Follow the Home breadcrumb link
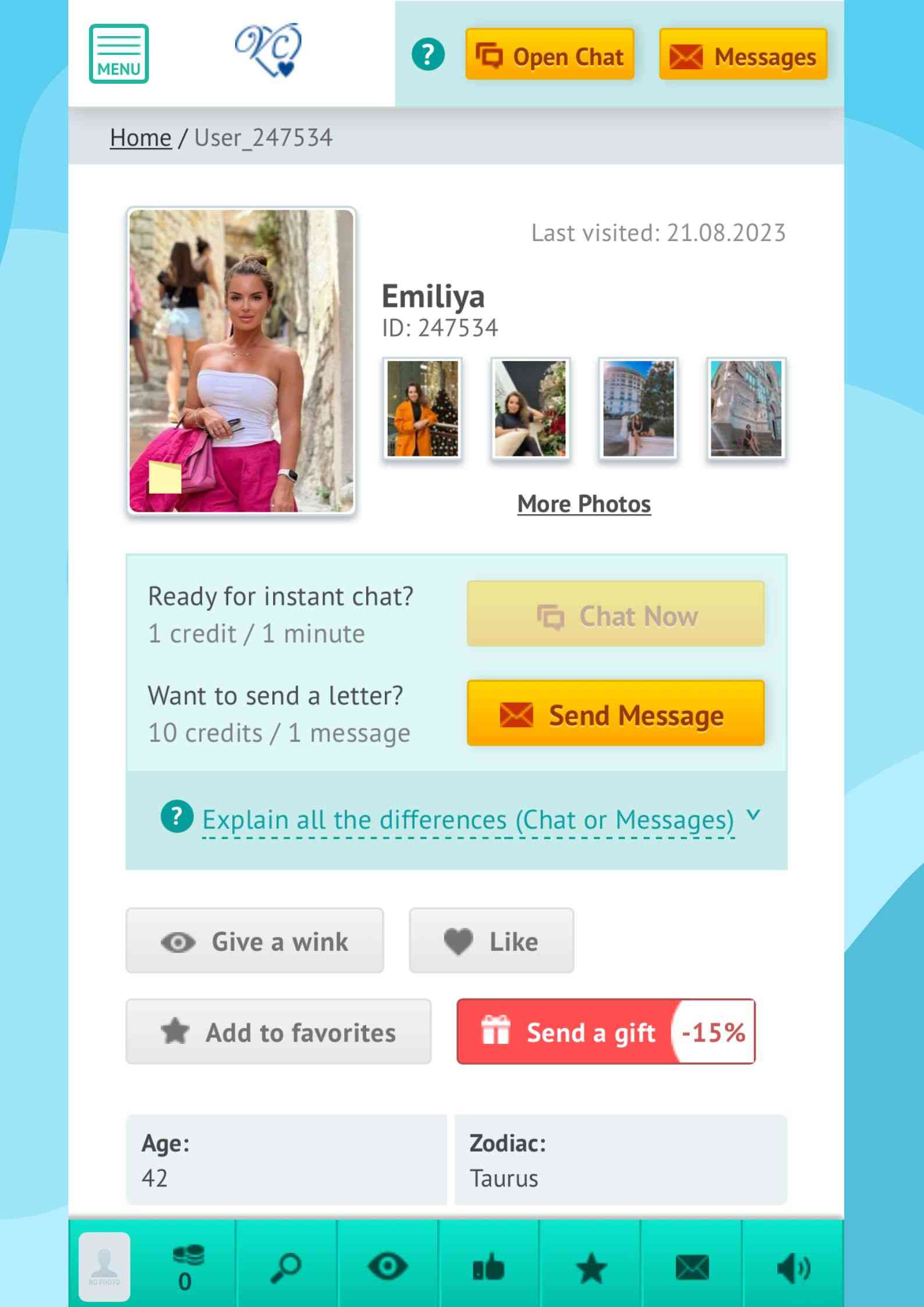 pos(140,137)
